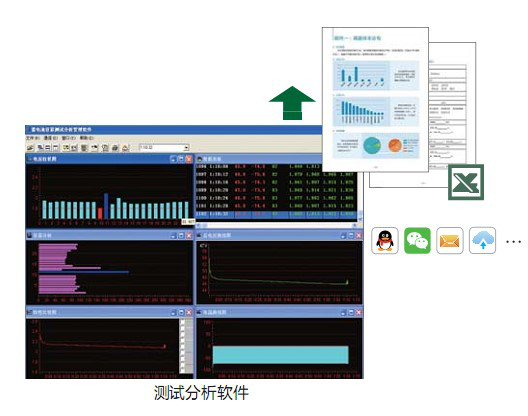Open the File menu (文件)
The height and width of the screenshot is (416, 528).
pyautogui.click(x=32, y=138)
